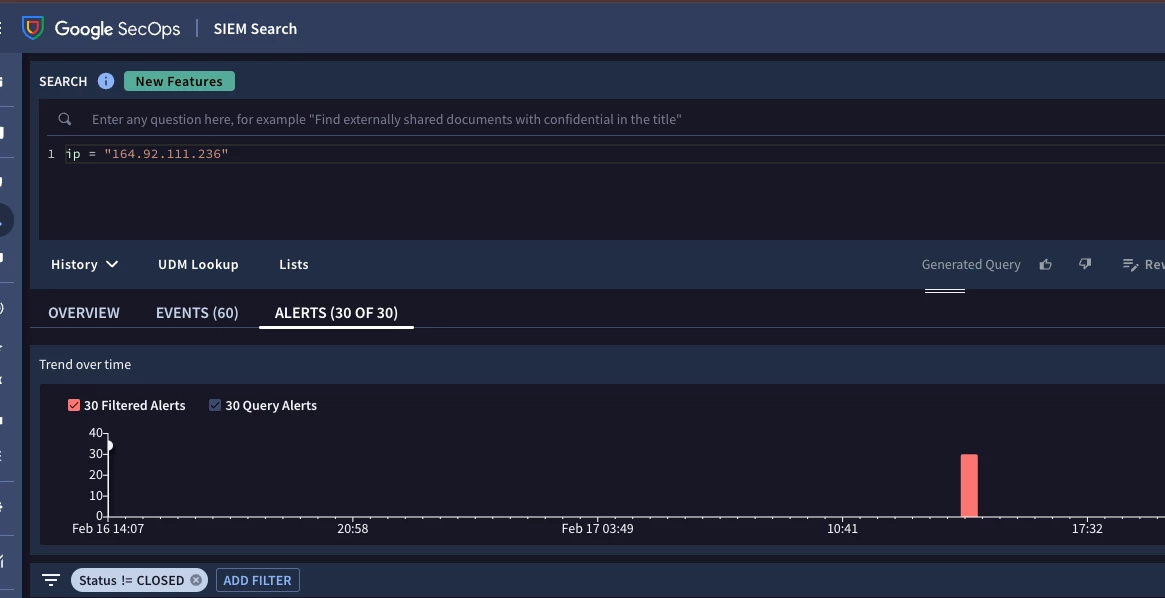Click the edit-list icon beside thumbs down
The height and width of the screenshot is (598, 1165).
(x=1129, y=264)
